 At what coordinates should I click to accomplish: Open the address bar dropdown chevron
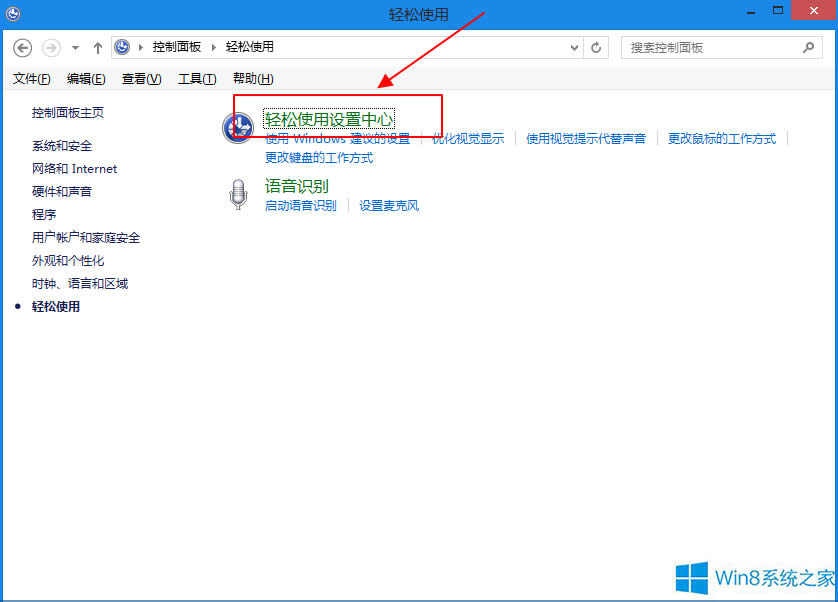[575, 47]
